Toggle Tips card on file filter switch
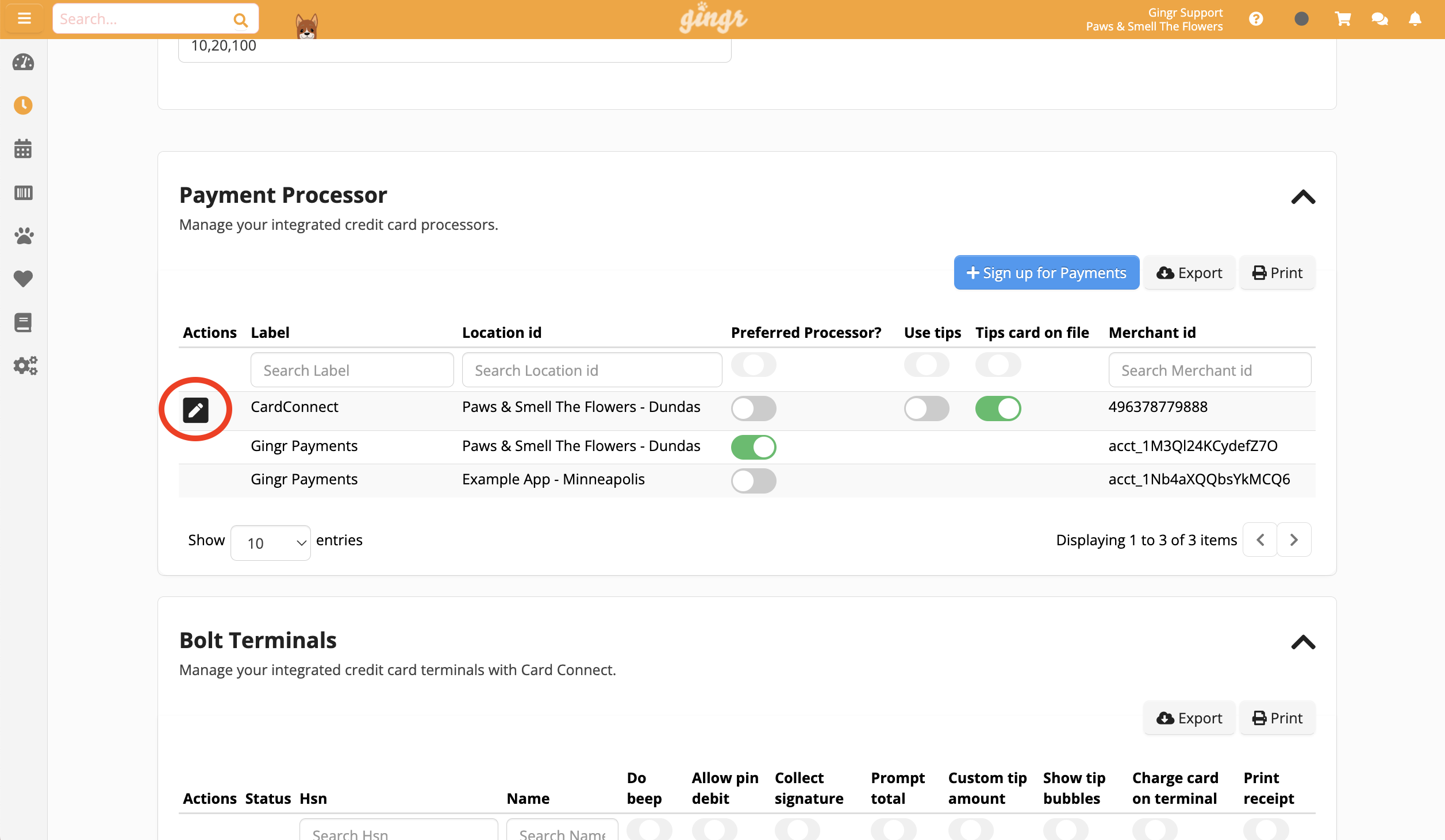The width and height of the screenshot is (1445, 840). [998, 365]
